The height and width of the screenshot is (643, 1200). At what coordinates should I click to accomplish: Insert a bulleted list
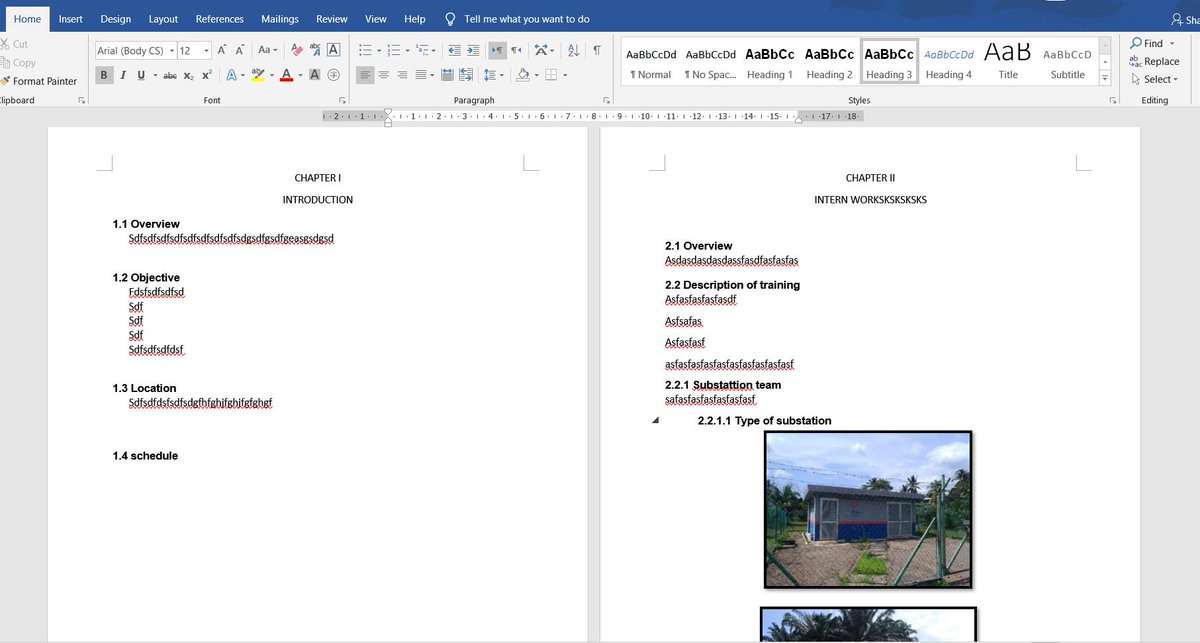click(x=368, y=50)
